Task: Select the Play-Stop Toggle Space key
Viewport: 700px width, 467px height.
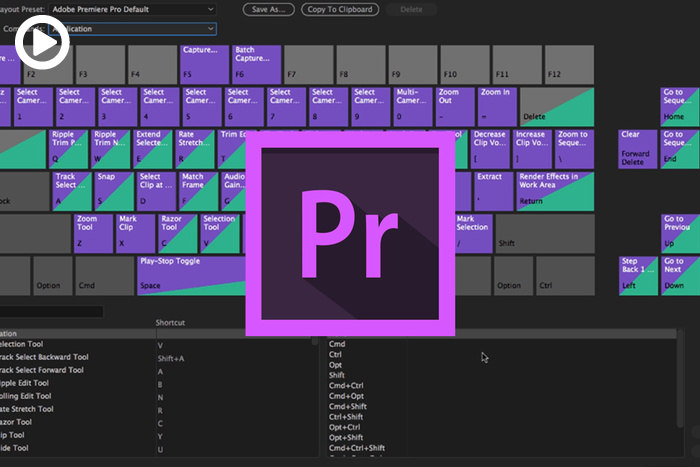Action: 192,276
